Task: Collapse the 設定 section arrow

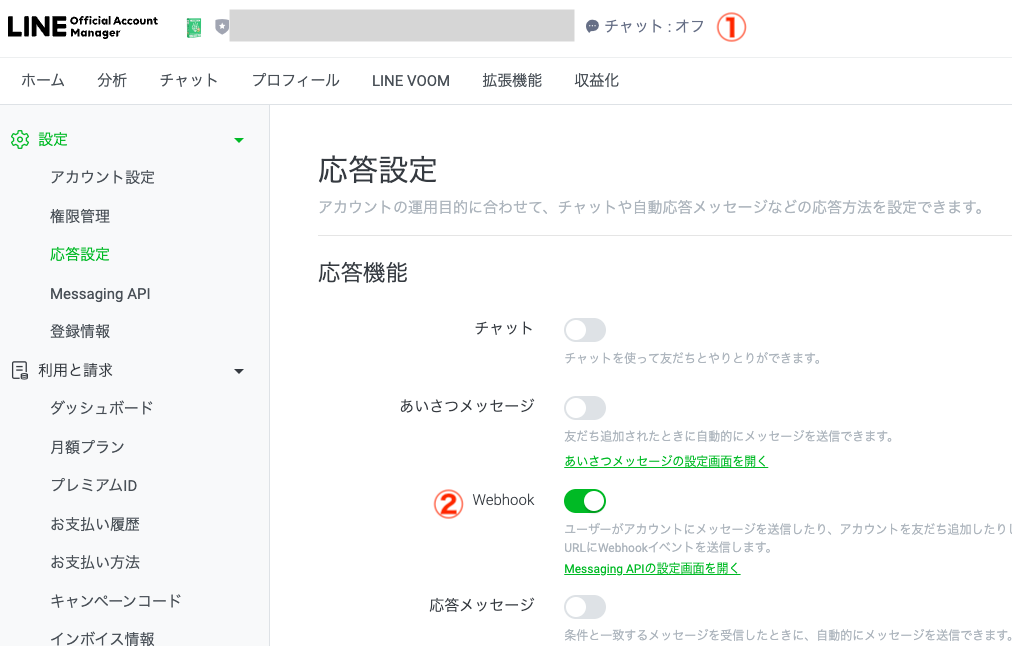Action: (239, 140)
